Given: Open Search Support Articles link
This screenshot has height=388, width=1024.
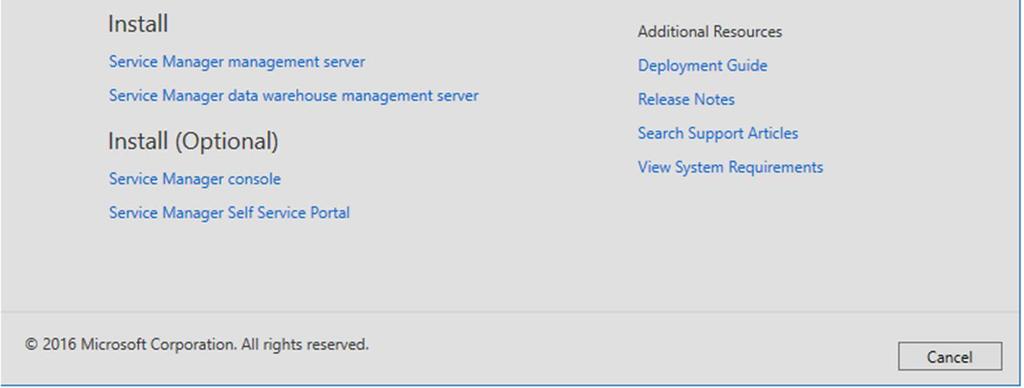Looking at the screenshot, I should pos(718,134).
